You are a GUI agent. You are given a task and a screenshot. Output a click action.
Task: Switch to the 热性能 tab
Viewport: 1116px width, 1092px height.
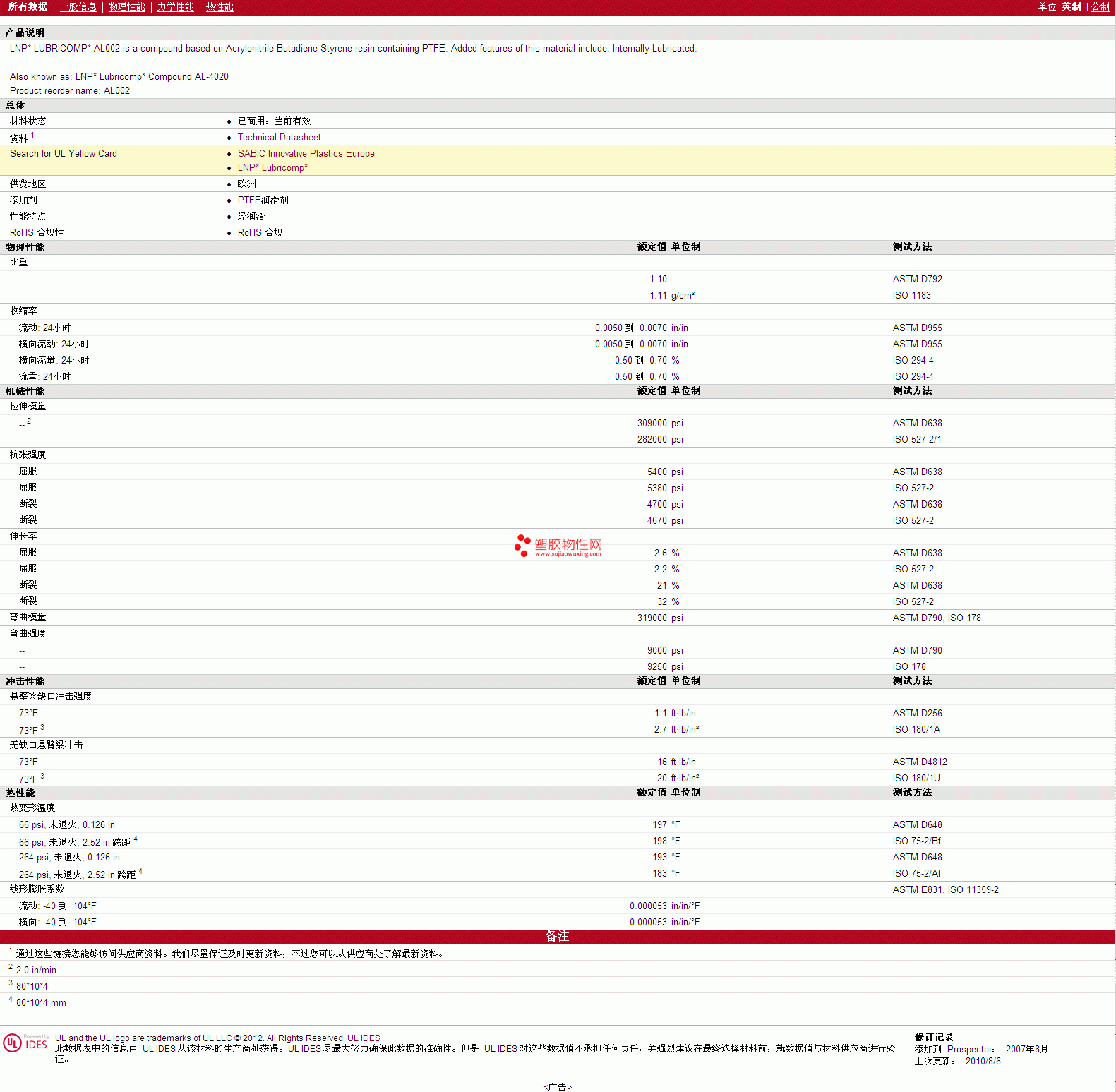pyautogui.click(x=220, y=7)
